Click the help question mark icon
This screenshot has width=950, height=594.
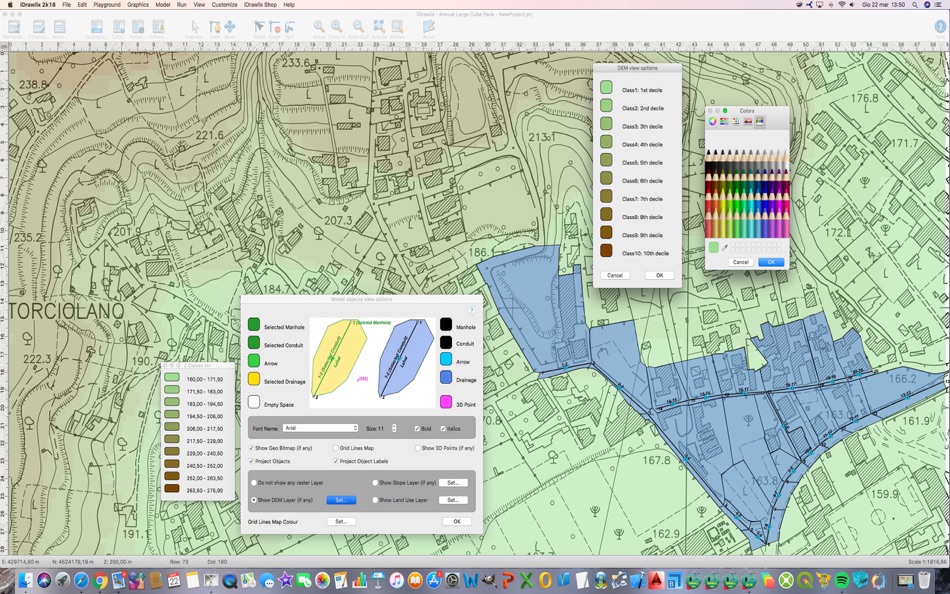pos(472,310)
